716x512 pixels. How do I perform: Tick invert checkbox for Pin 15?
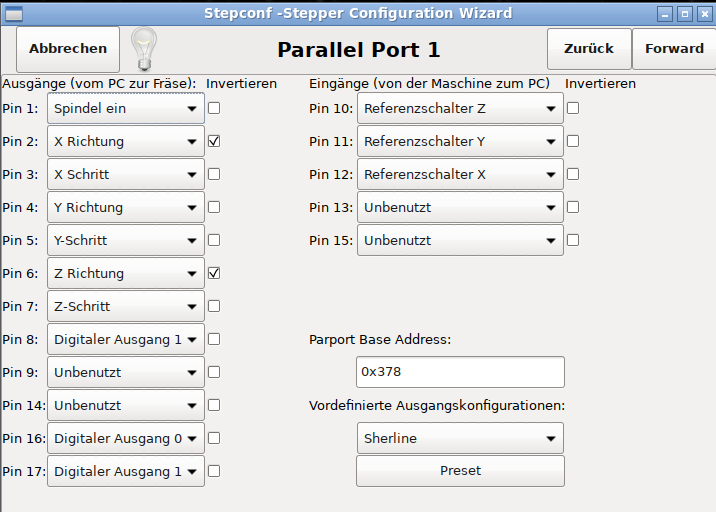point(573,240)
